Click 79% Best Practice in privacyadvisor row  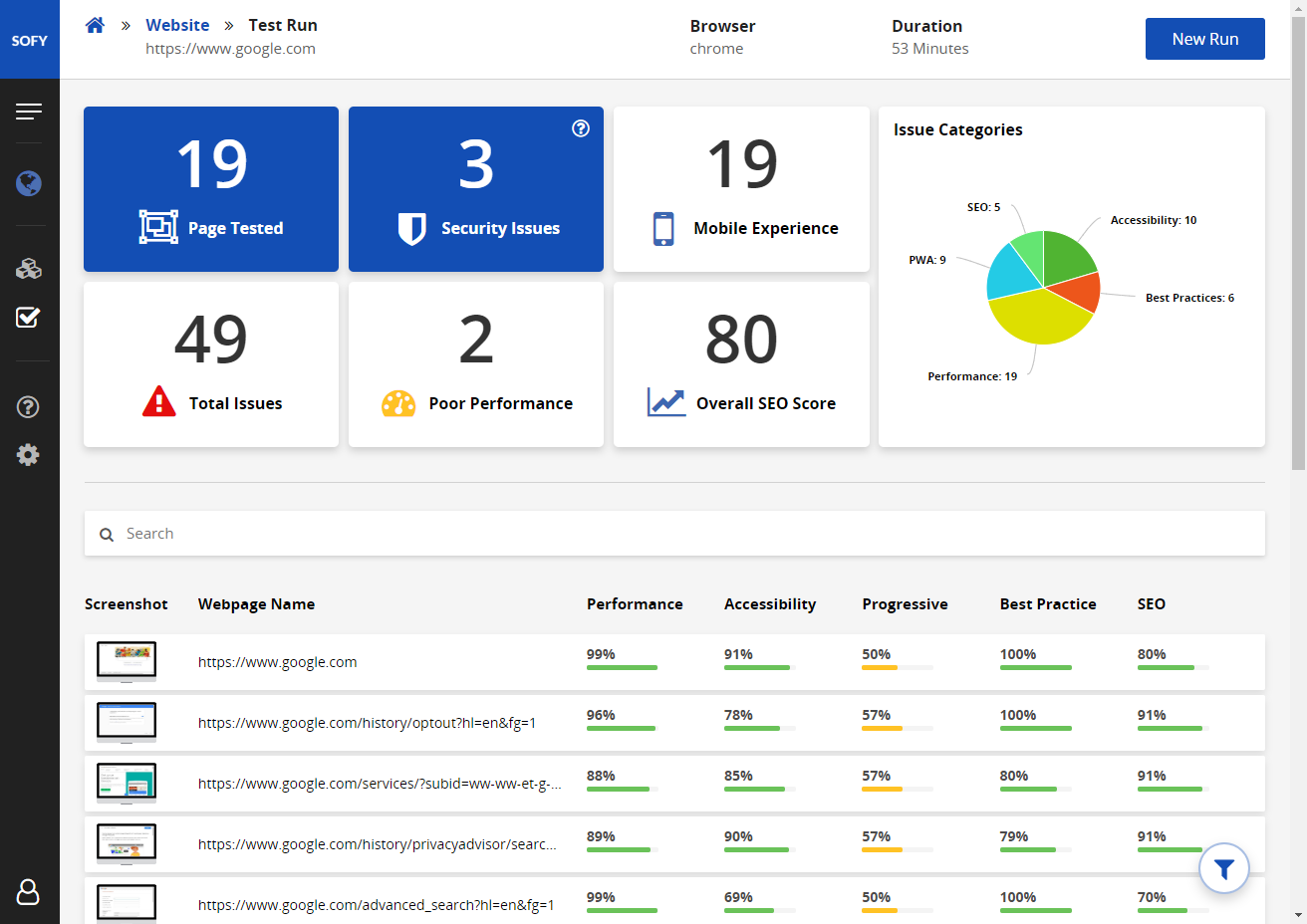[1014, 836]
